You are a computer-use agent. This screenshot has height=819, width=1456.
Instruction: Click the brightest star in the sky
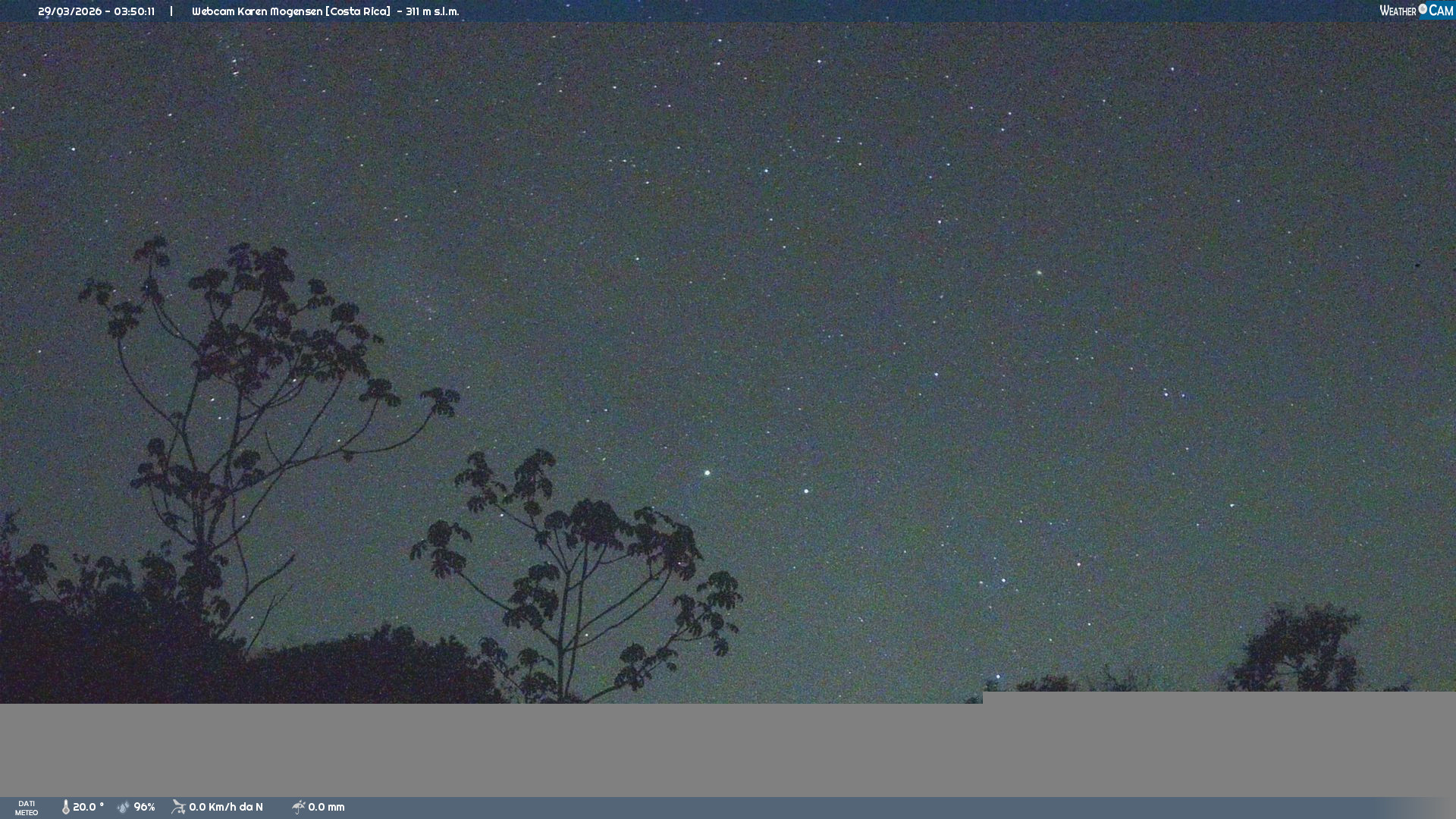pyautogui.click(x=707, y=473)
